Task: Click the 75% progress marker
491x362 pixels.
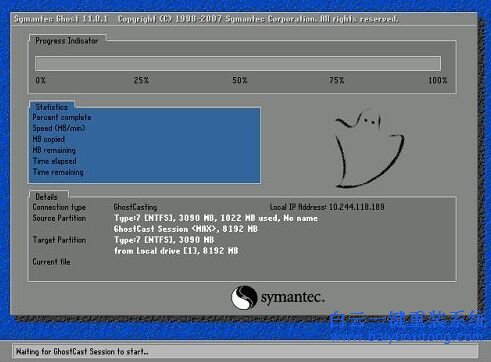Action: [x=337, y=80]
